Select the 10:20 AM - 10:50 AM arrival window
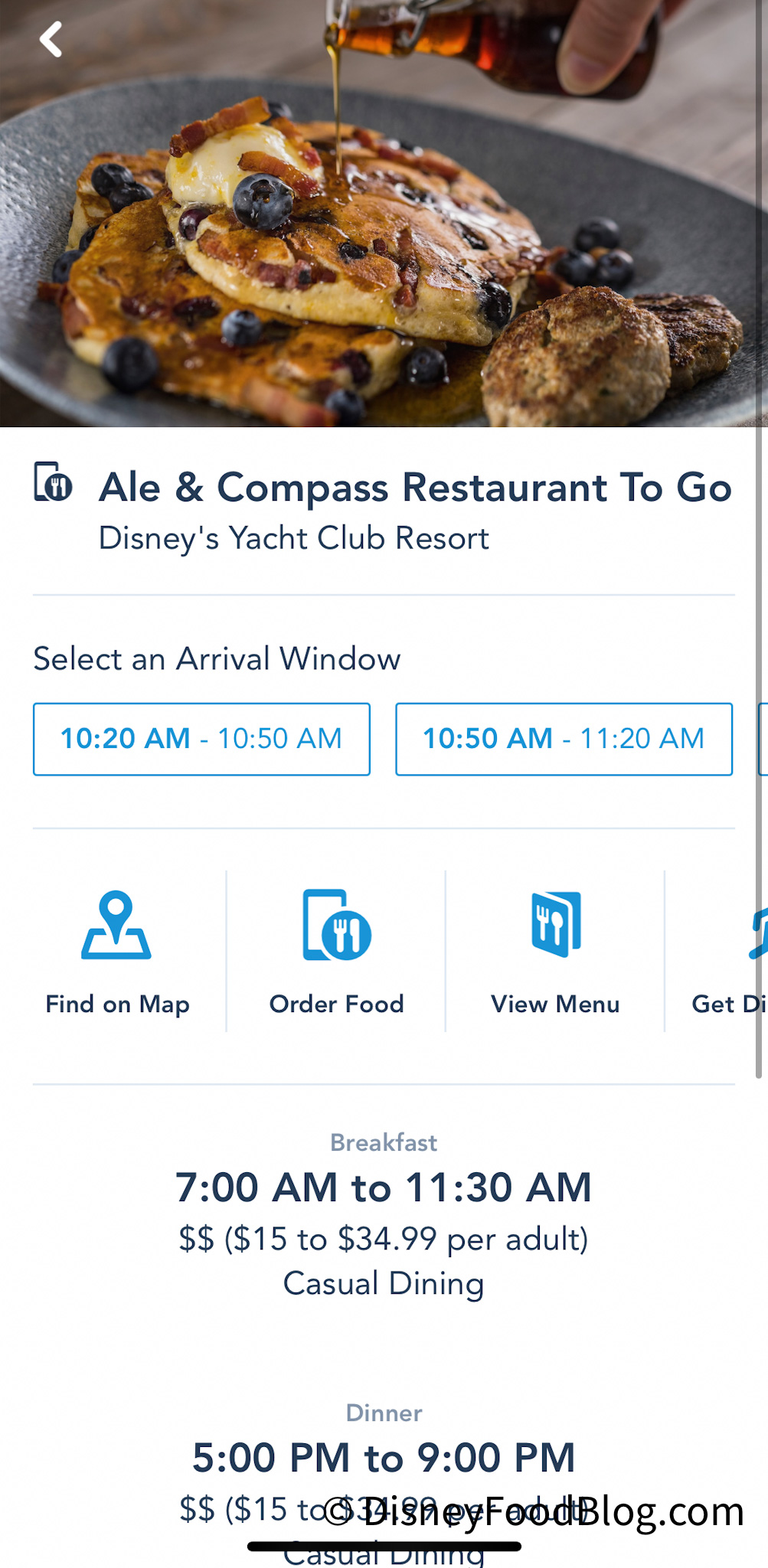 201,739
